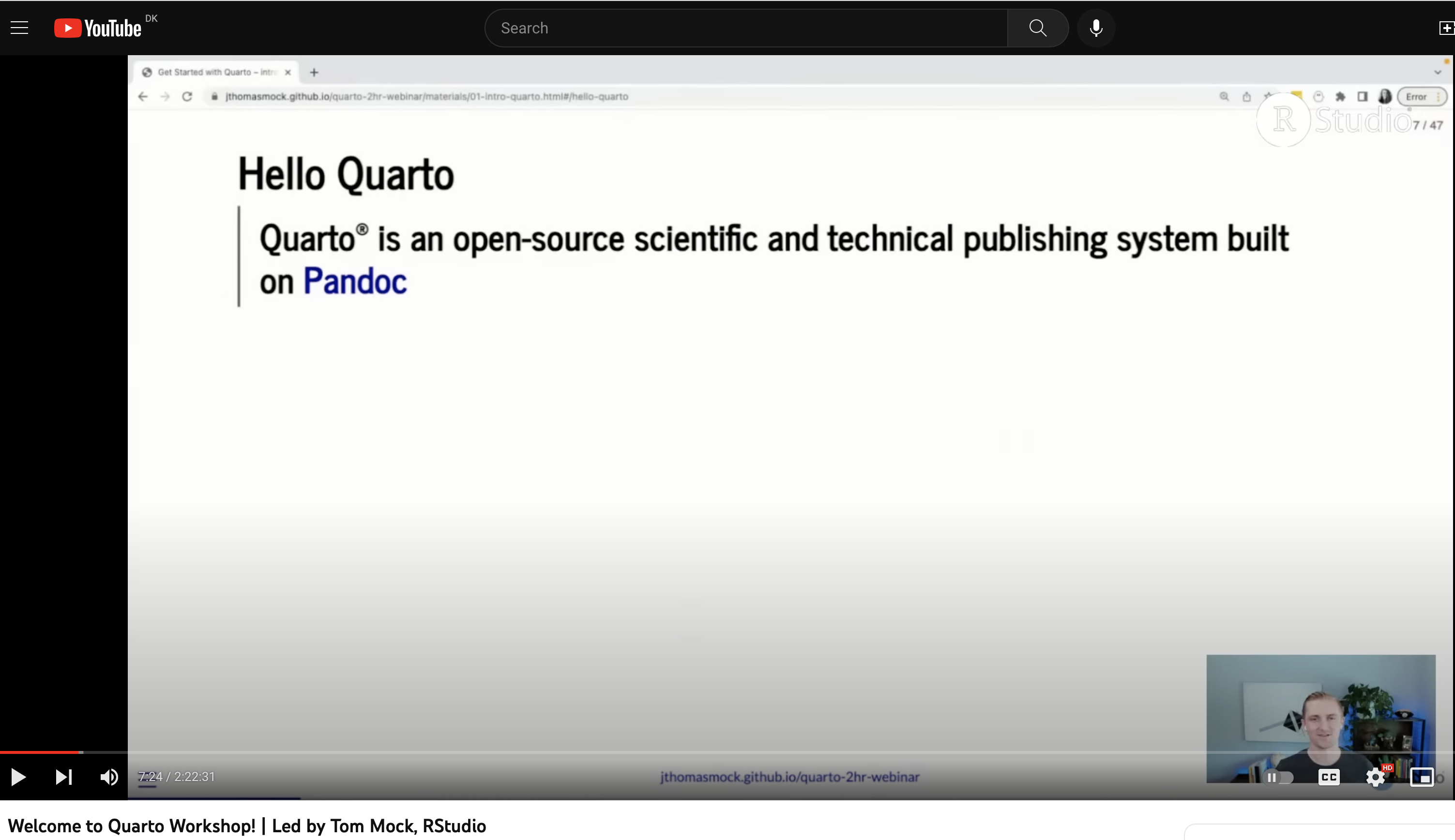This screenshot has height=840, width=1455.
Task: Click the Error profile button dropdown
Action: (1422, 97)
